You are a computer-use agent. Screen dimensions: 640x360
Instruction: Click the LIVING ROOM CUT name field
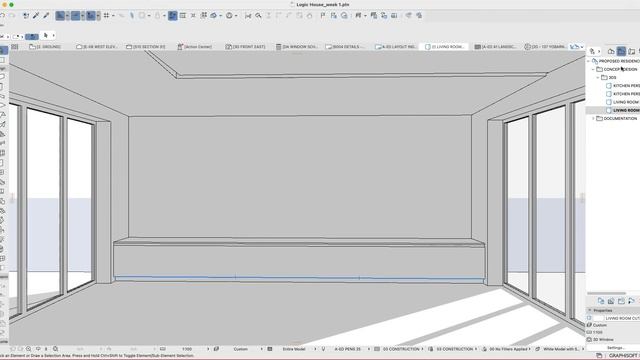click(622, 318)
